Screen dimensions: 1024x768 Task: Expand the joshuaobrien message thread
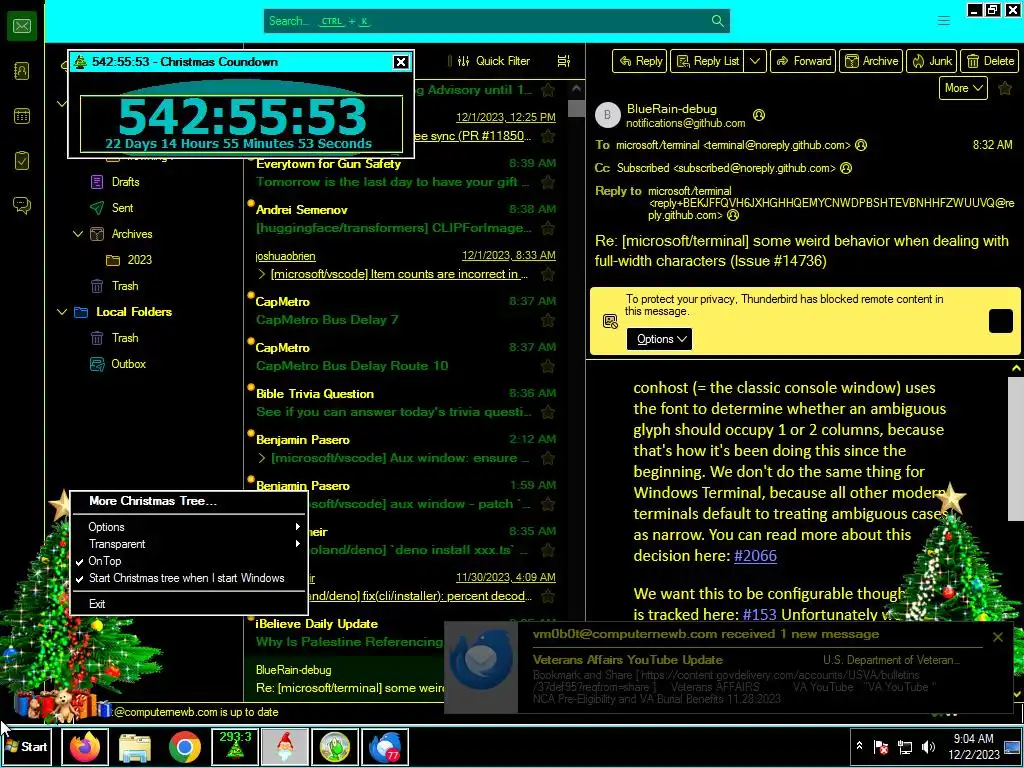pyautogui.click(x=262, y=274)
